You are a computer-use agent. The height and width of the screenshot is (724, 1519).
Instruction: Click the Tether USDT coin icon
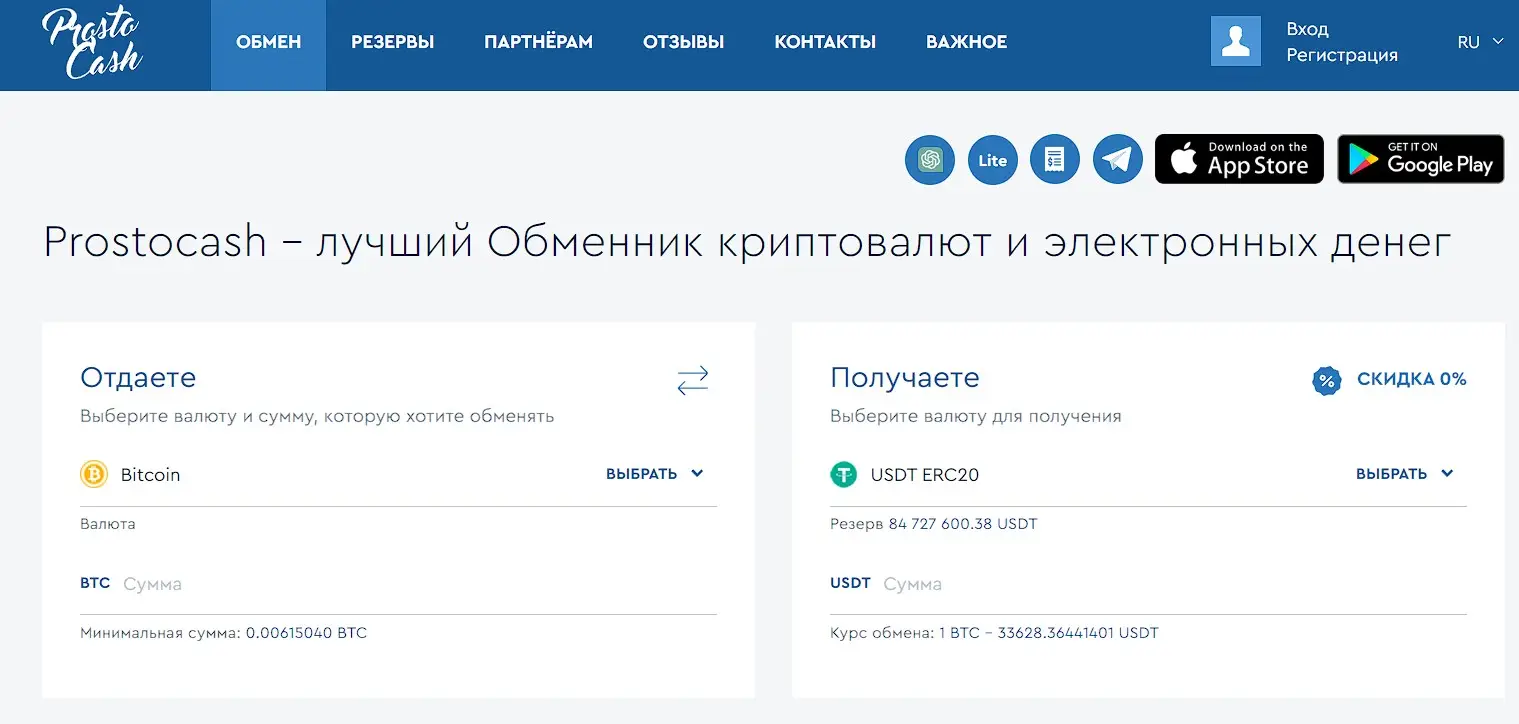click(844, 474)
